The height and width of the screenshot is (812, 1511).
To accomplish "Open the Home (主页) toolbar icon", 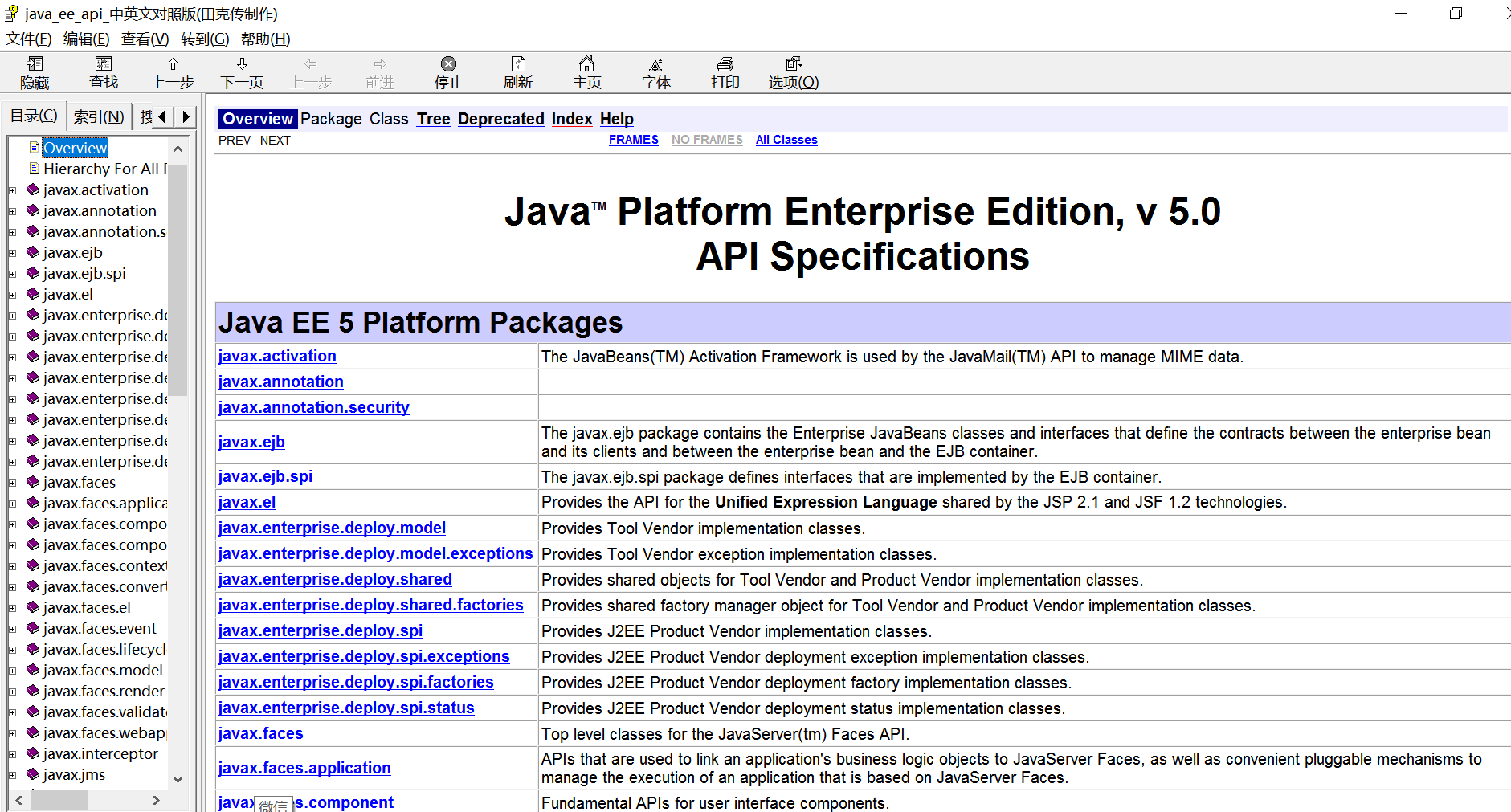I will [587, 64].
